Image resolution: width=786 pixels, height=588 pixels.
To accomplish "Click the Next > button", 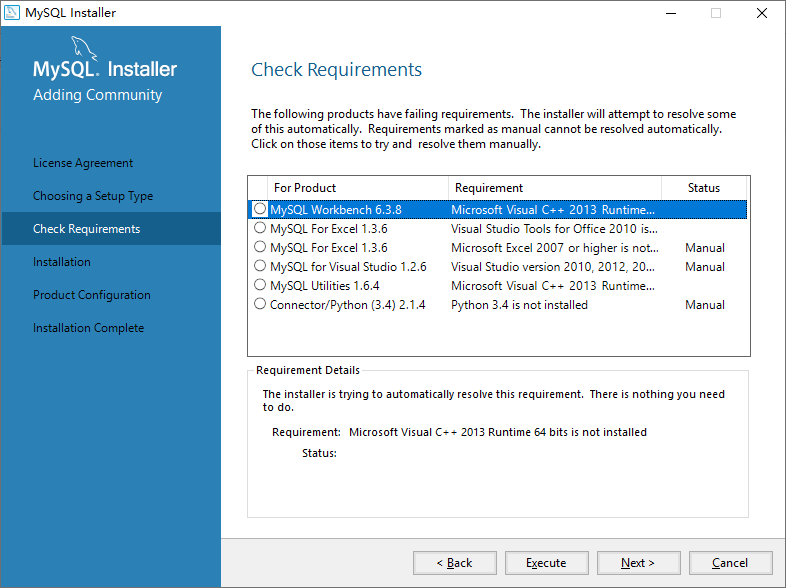I will [x=639, y=563].
